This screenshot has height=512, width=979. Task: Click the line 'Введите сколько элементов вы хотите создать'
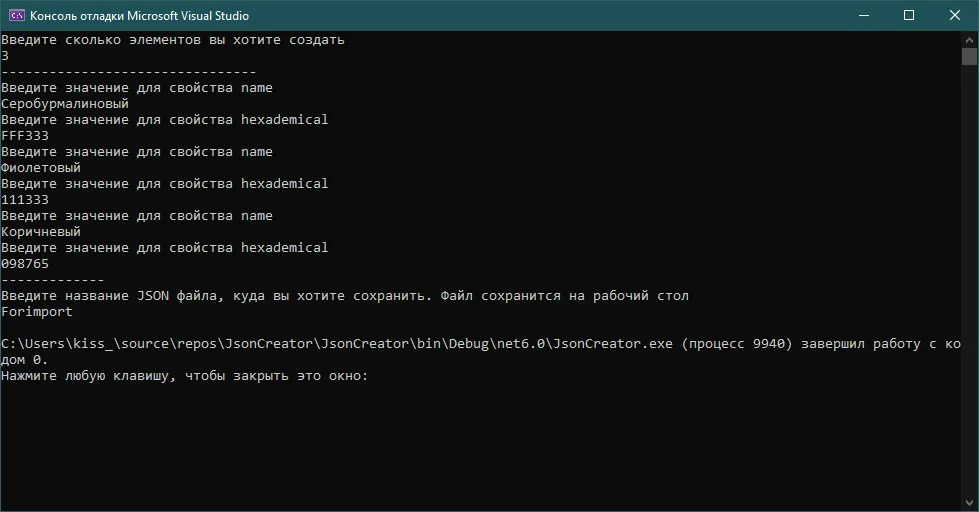click(173, 40)
